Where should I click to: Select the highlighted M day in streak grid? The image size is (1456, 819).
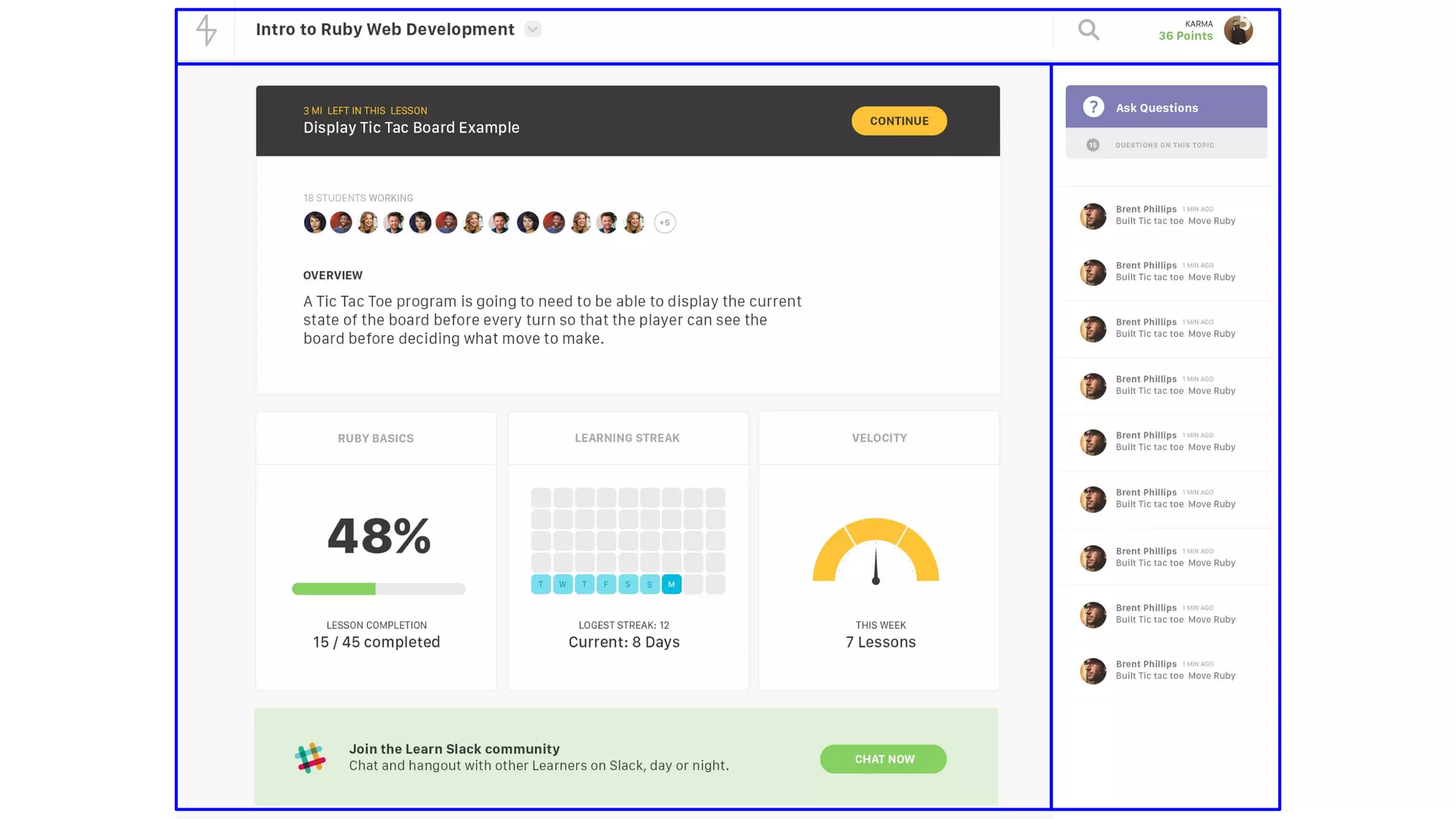[671, 584]
